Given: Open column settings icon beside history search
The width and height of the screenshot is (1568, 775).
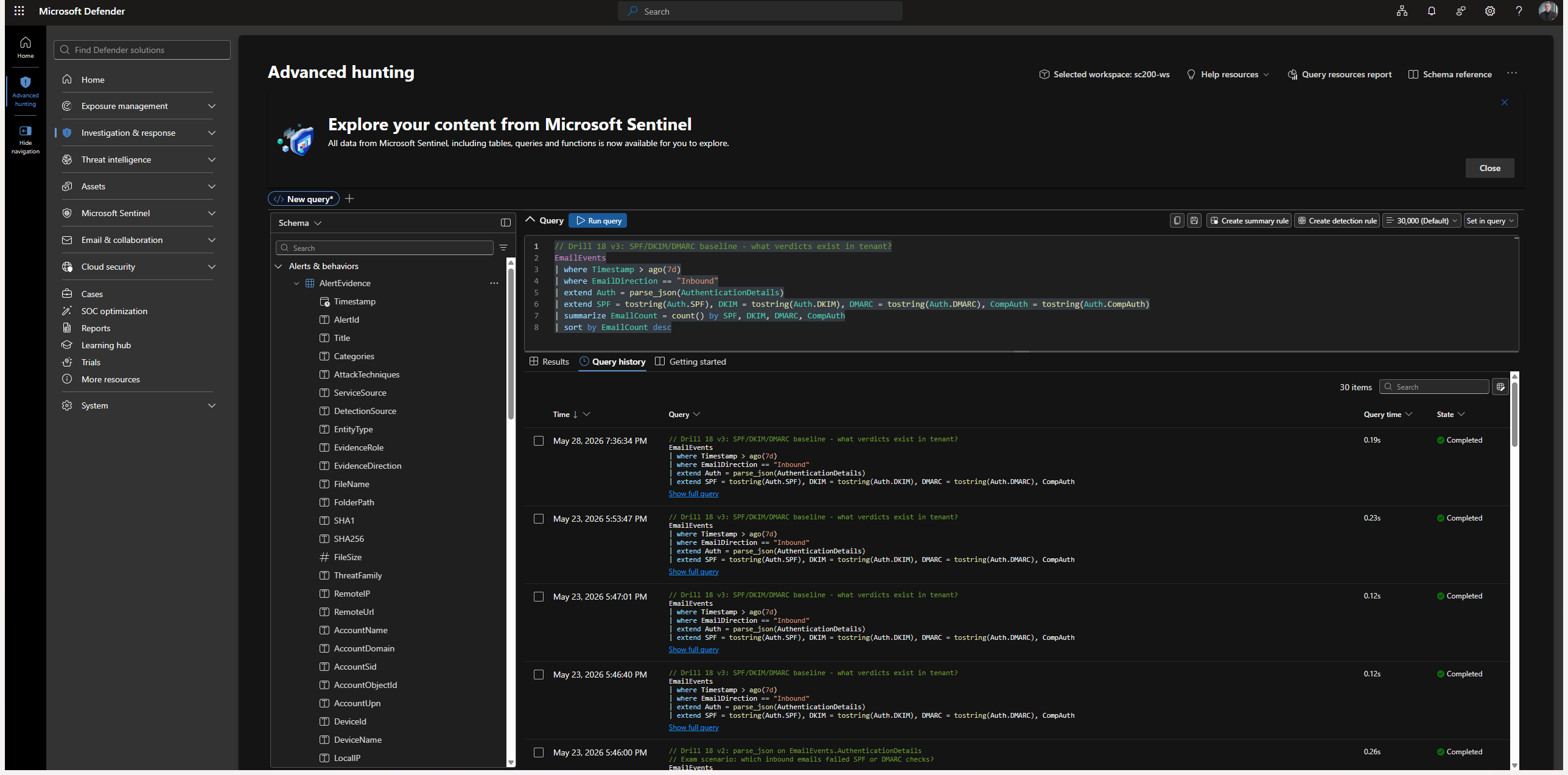Looking at the screenshot, I should click(1500, 387).
